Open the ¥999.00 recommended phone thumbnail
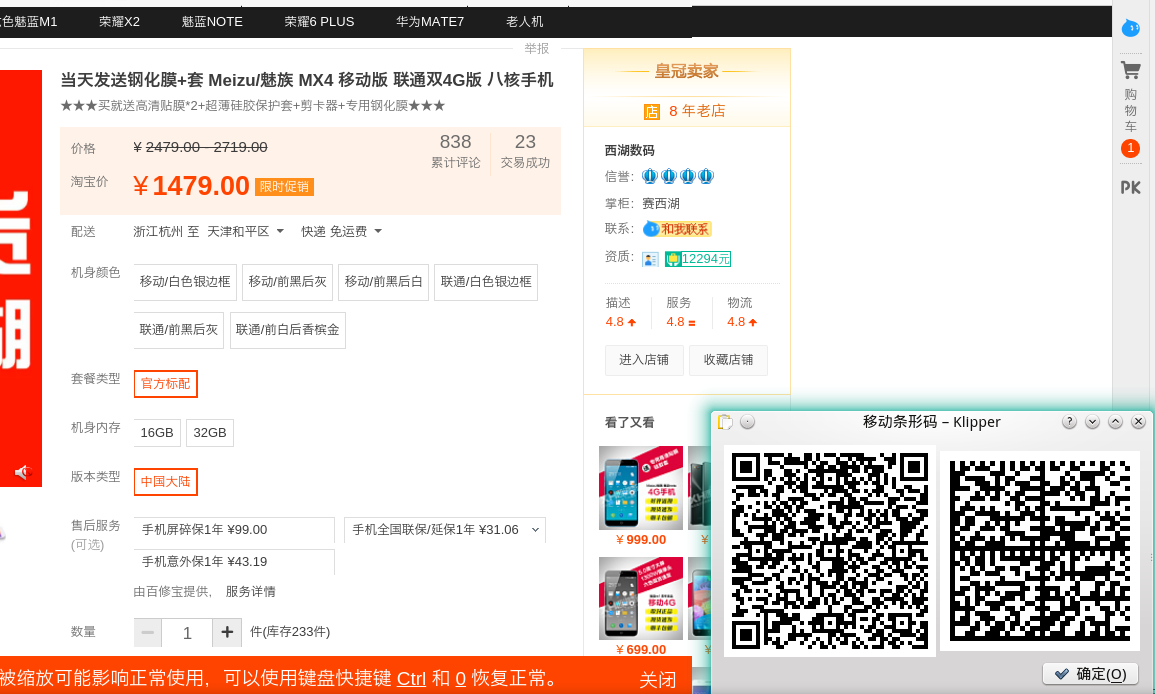 click(x=641, y=488)
